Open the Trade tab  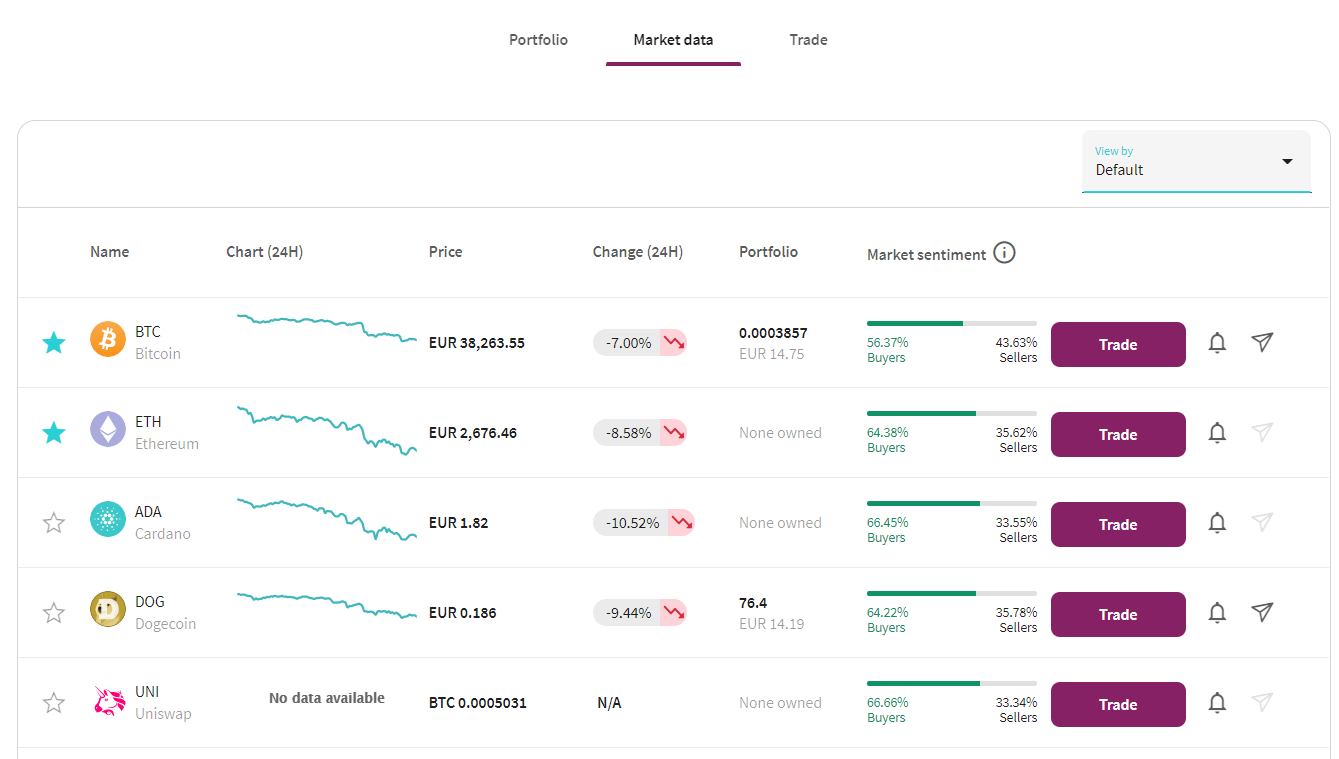pos(808,40)
